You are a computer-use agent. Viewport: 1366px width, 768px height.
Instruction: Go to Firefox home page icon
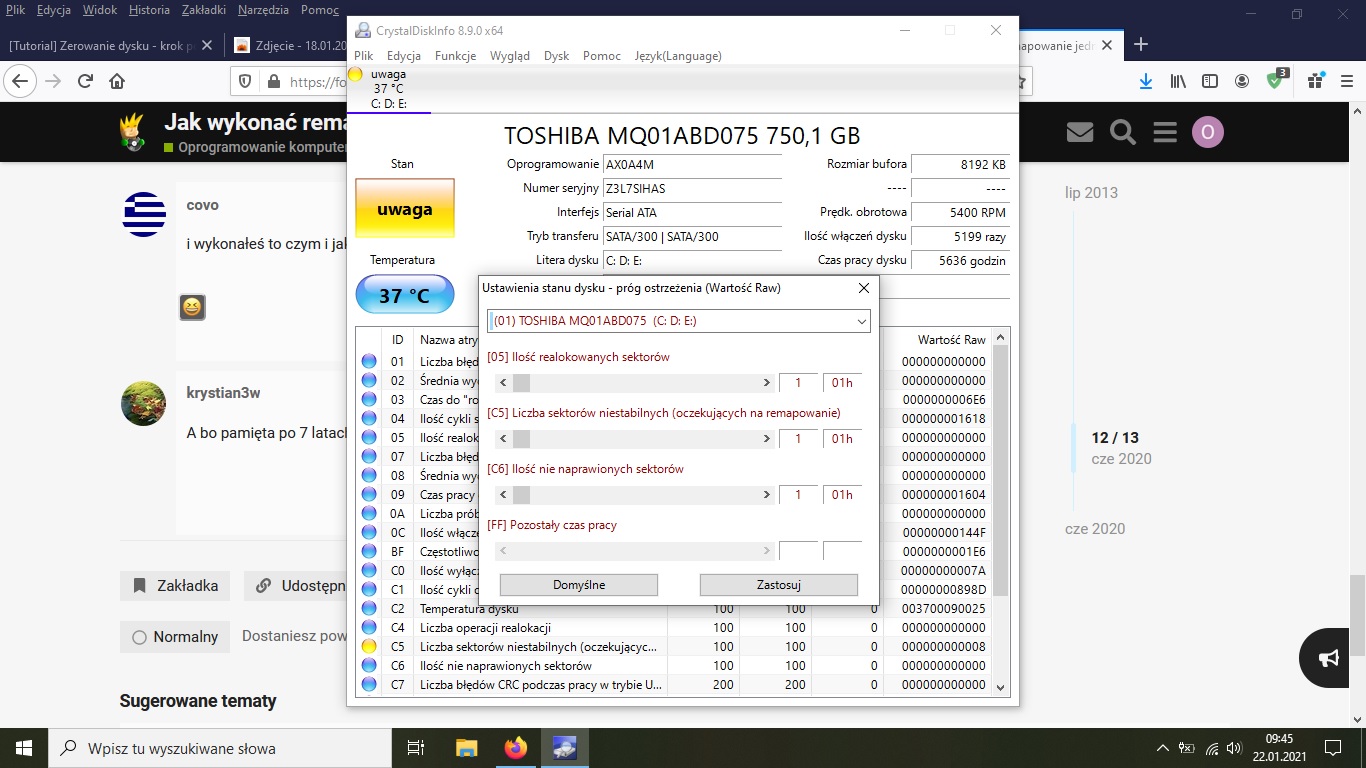click(x=117, y=81)
